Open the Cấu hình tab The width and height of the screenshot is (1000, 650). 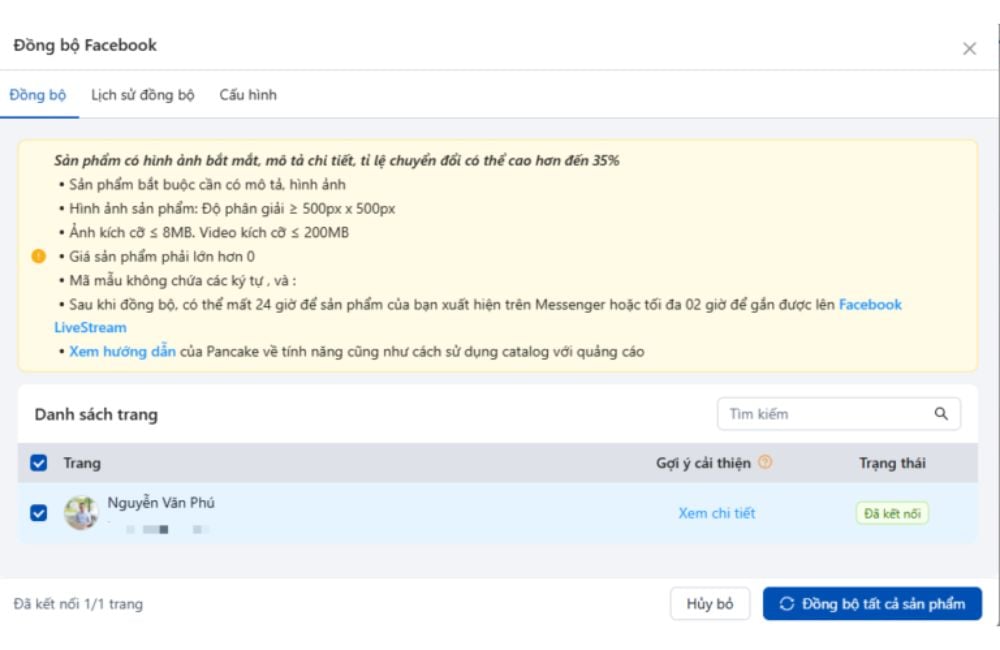point(248,95)
